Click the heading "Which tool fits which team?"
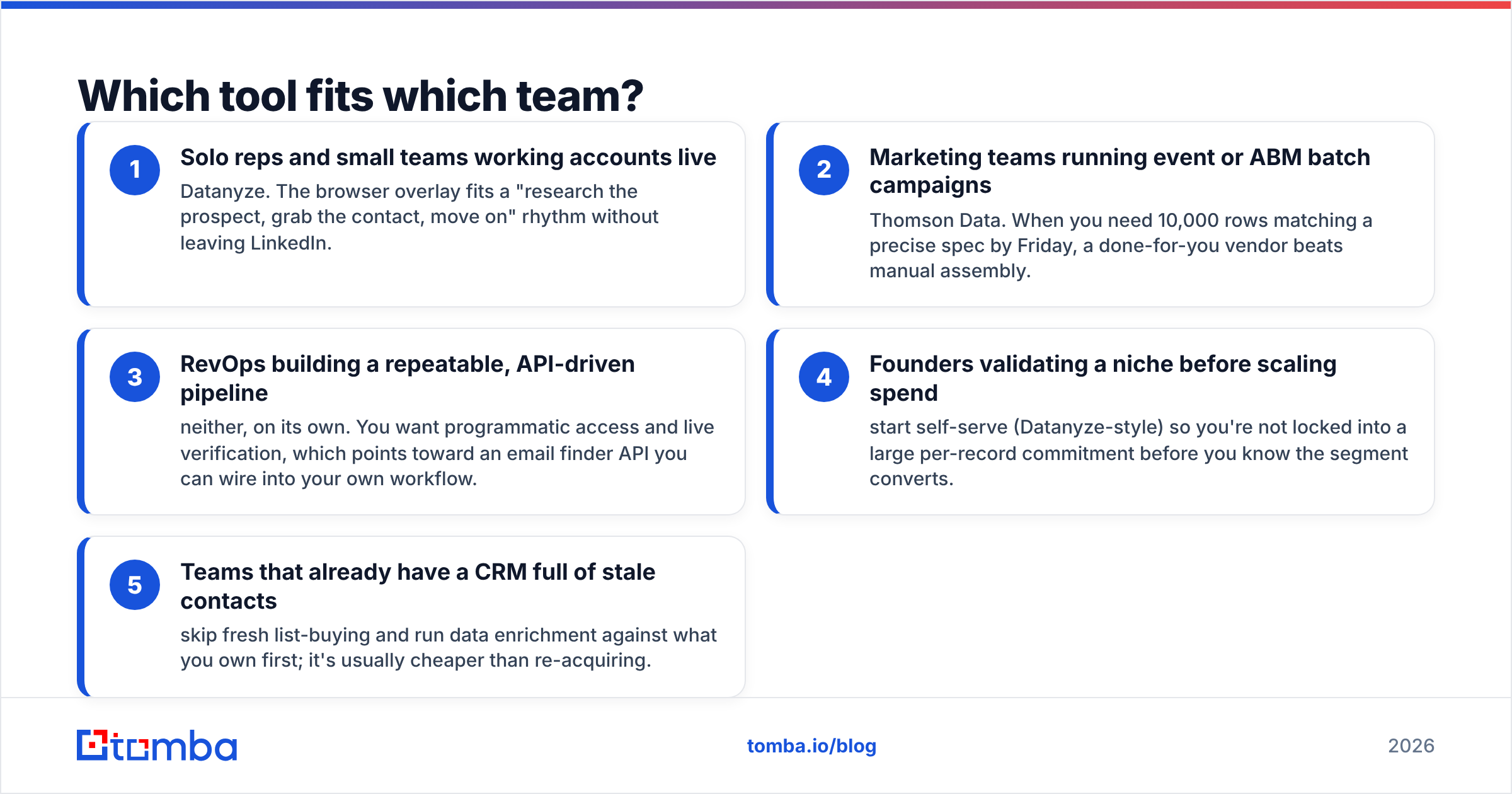This screenshot has width=1512, height=794. (x=360, y=96)
